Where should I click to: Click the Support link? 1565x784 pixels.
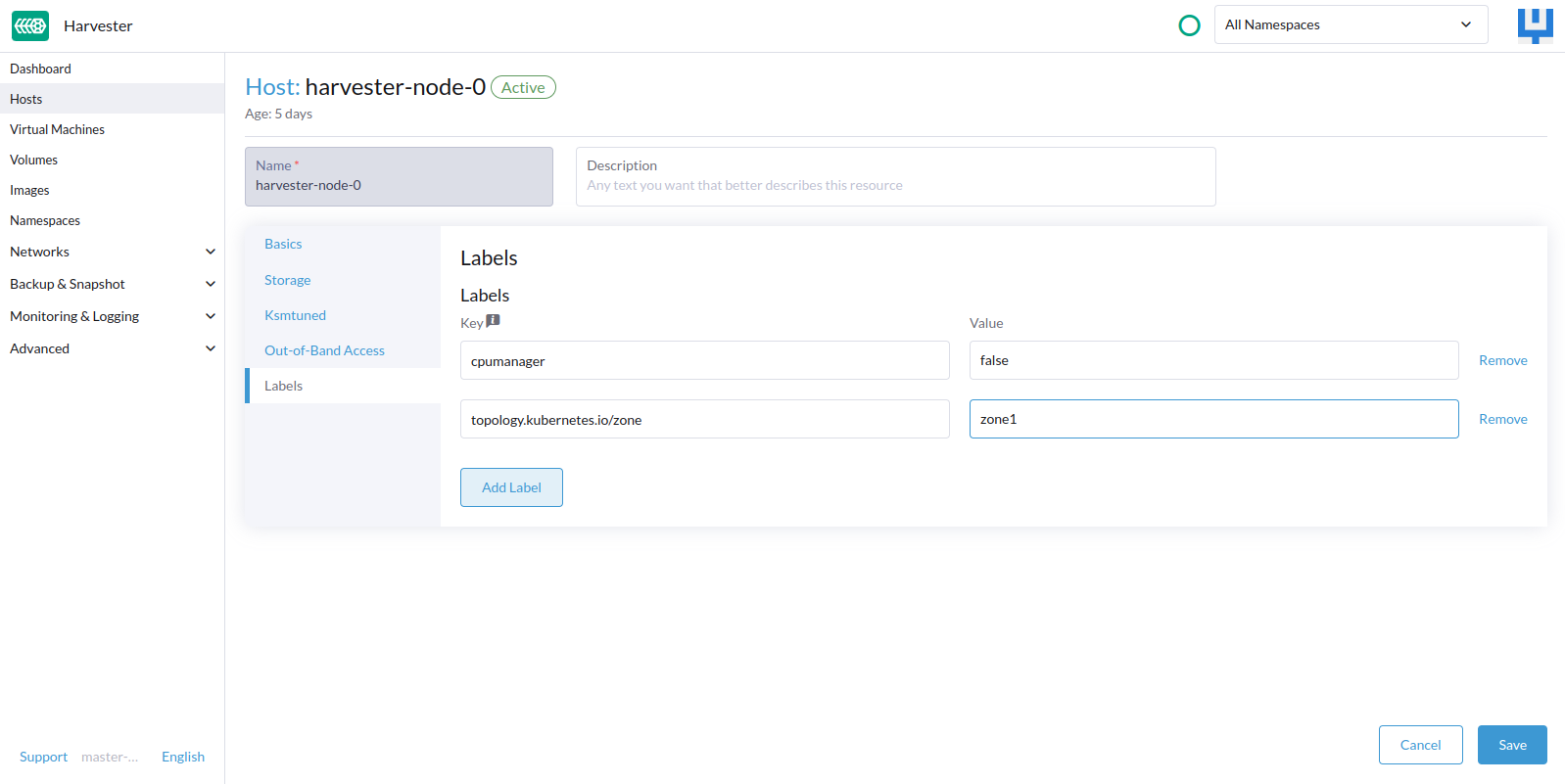click(x=43, y=757)
